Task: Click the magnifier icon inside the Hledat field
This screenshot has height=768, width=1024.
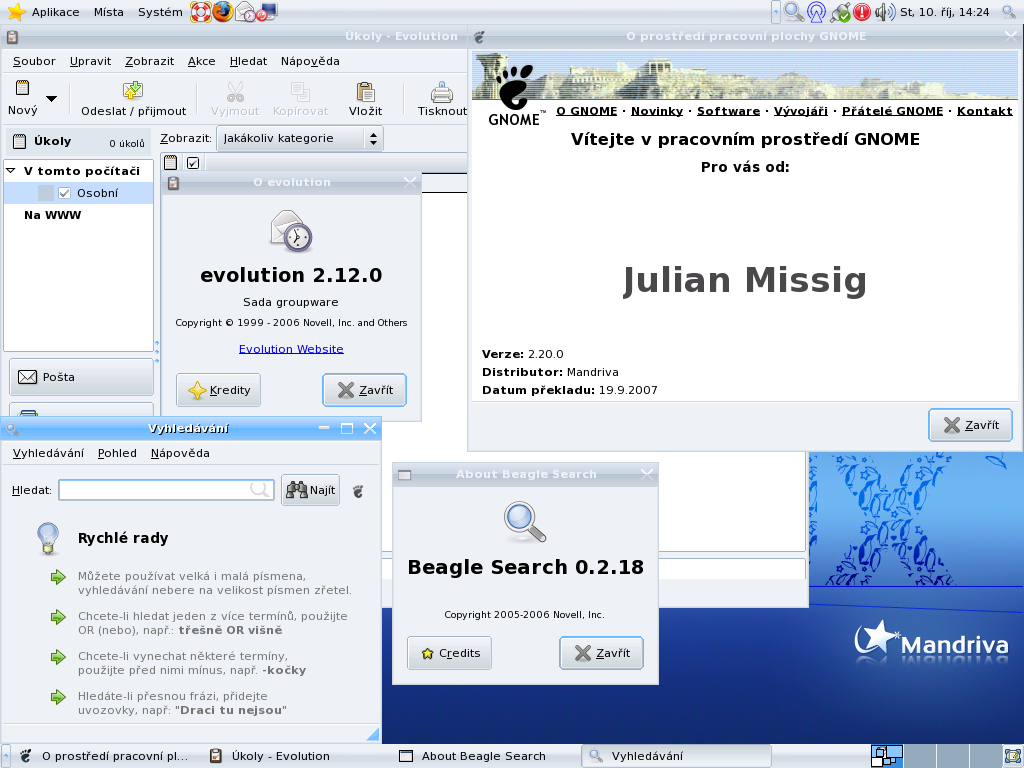Action: coord(259,489)
